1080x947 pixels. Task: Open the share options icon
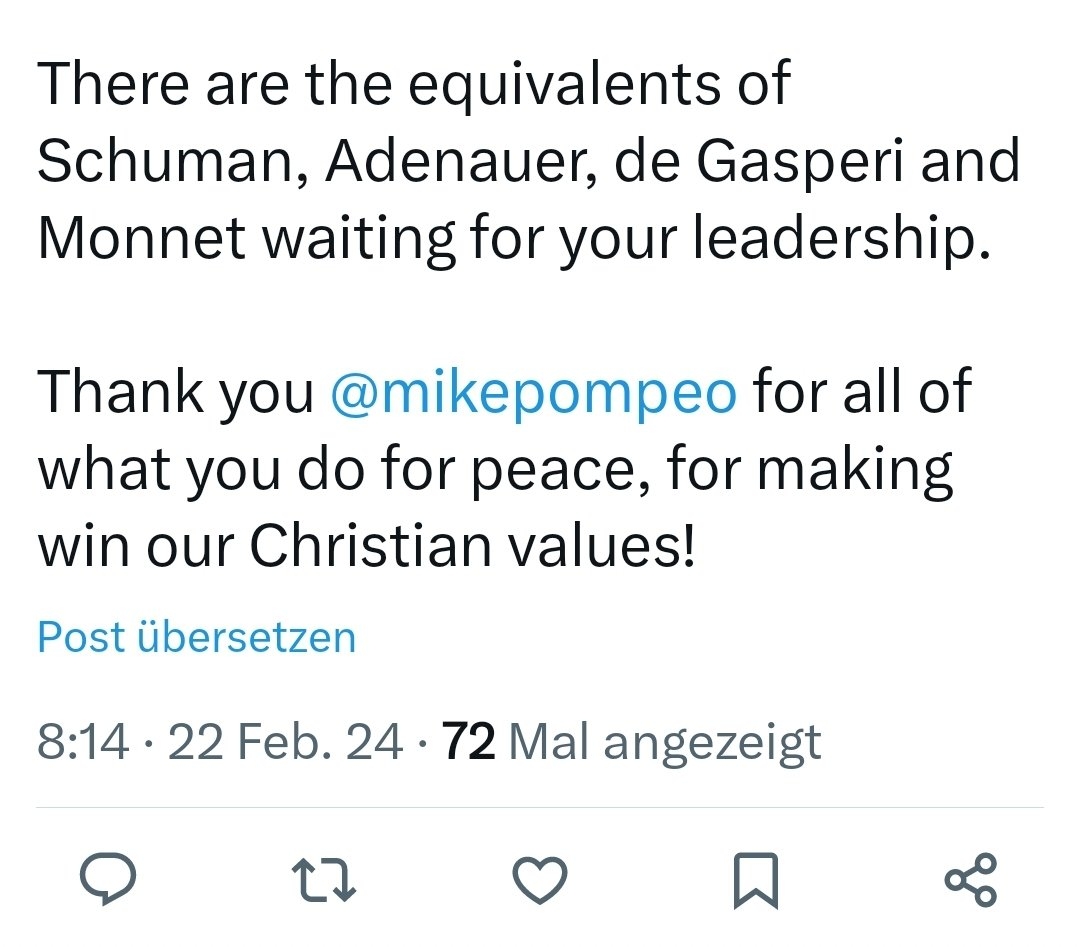(x=970, y=881)
